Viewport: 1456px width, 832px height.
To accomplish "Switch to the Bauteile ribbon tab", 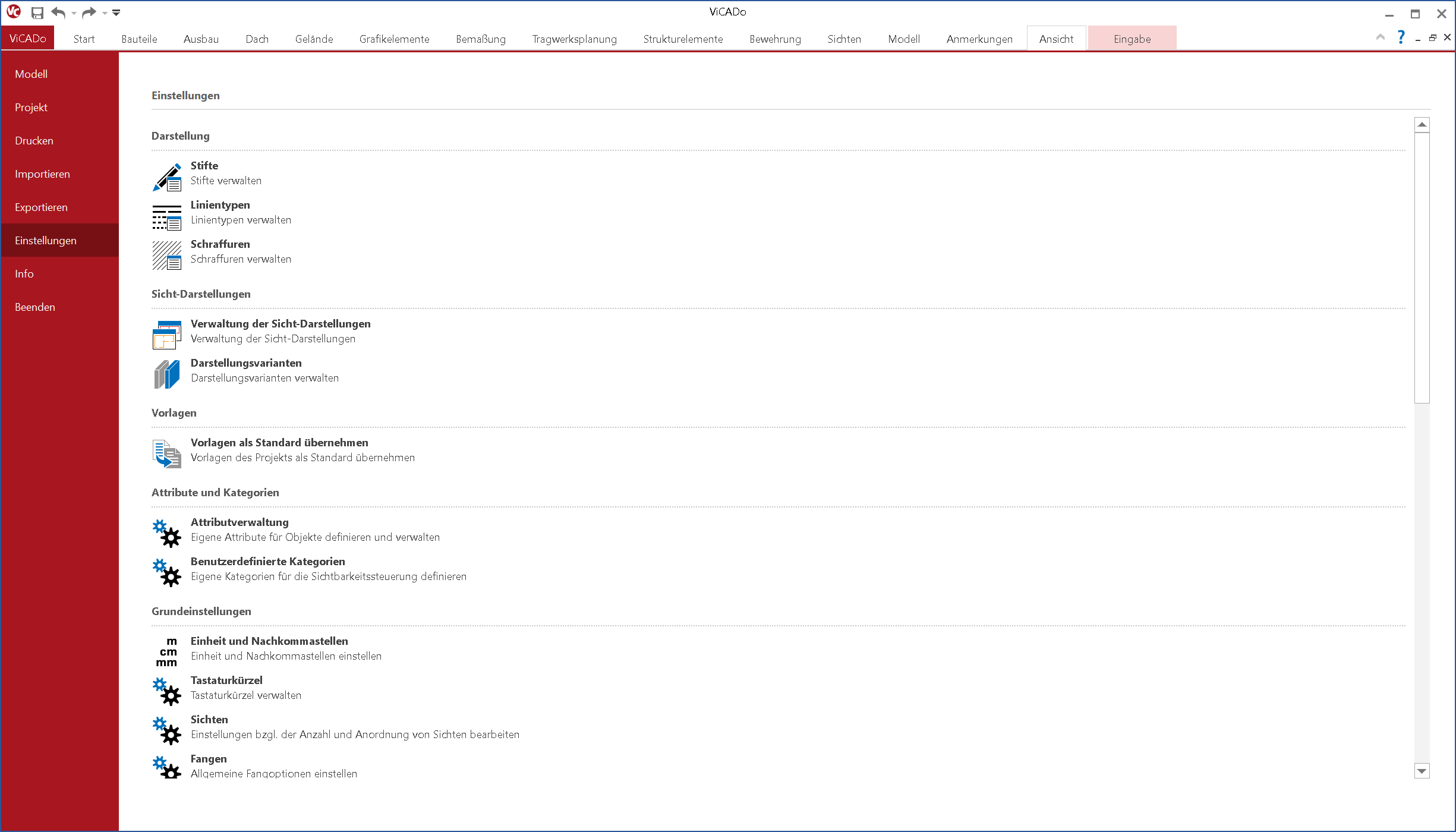I will click(x=140, y=39).
